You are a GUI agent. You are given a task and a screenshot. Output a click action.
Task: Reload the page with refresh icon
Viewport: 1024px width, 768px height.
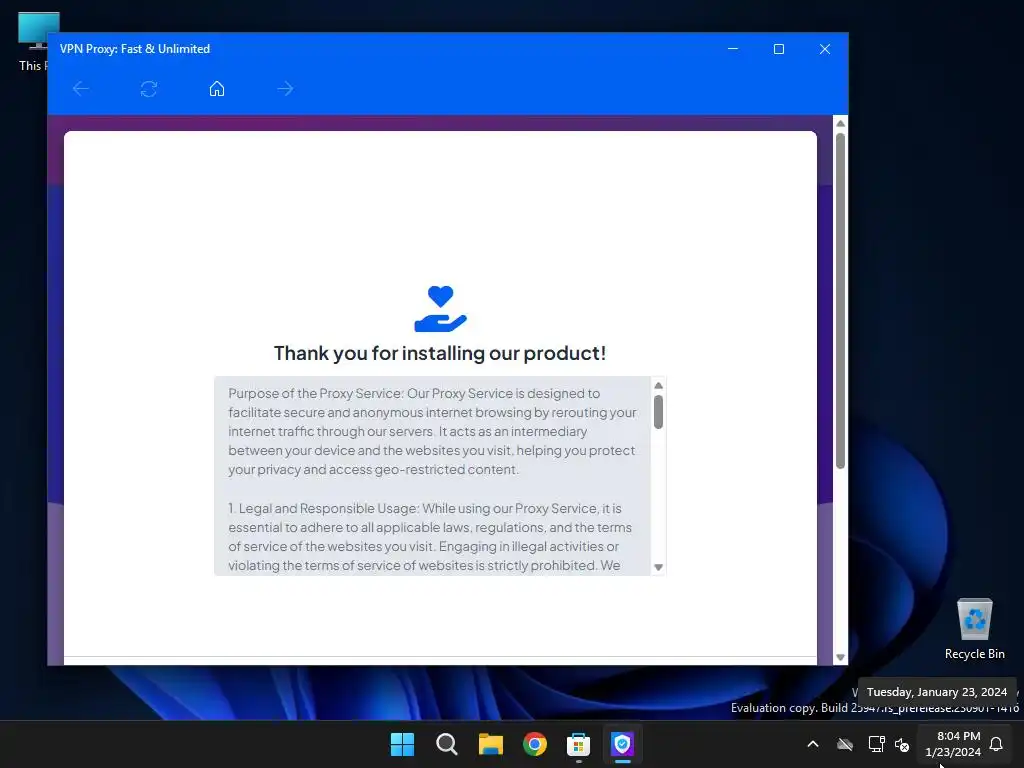point(149,89)
